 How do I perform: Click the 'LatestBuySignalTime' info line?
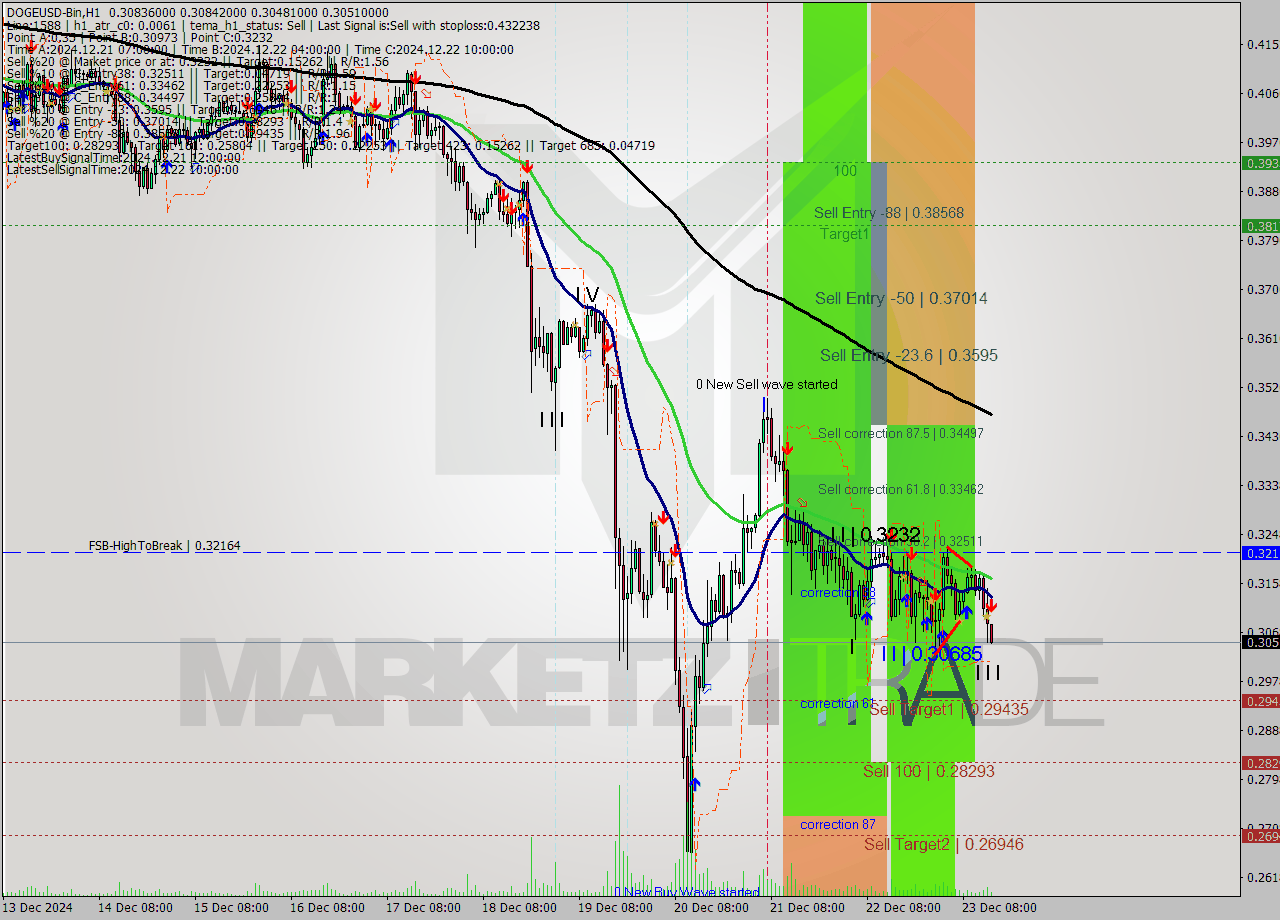(123, 158)
